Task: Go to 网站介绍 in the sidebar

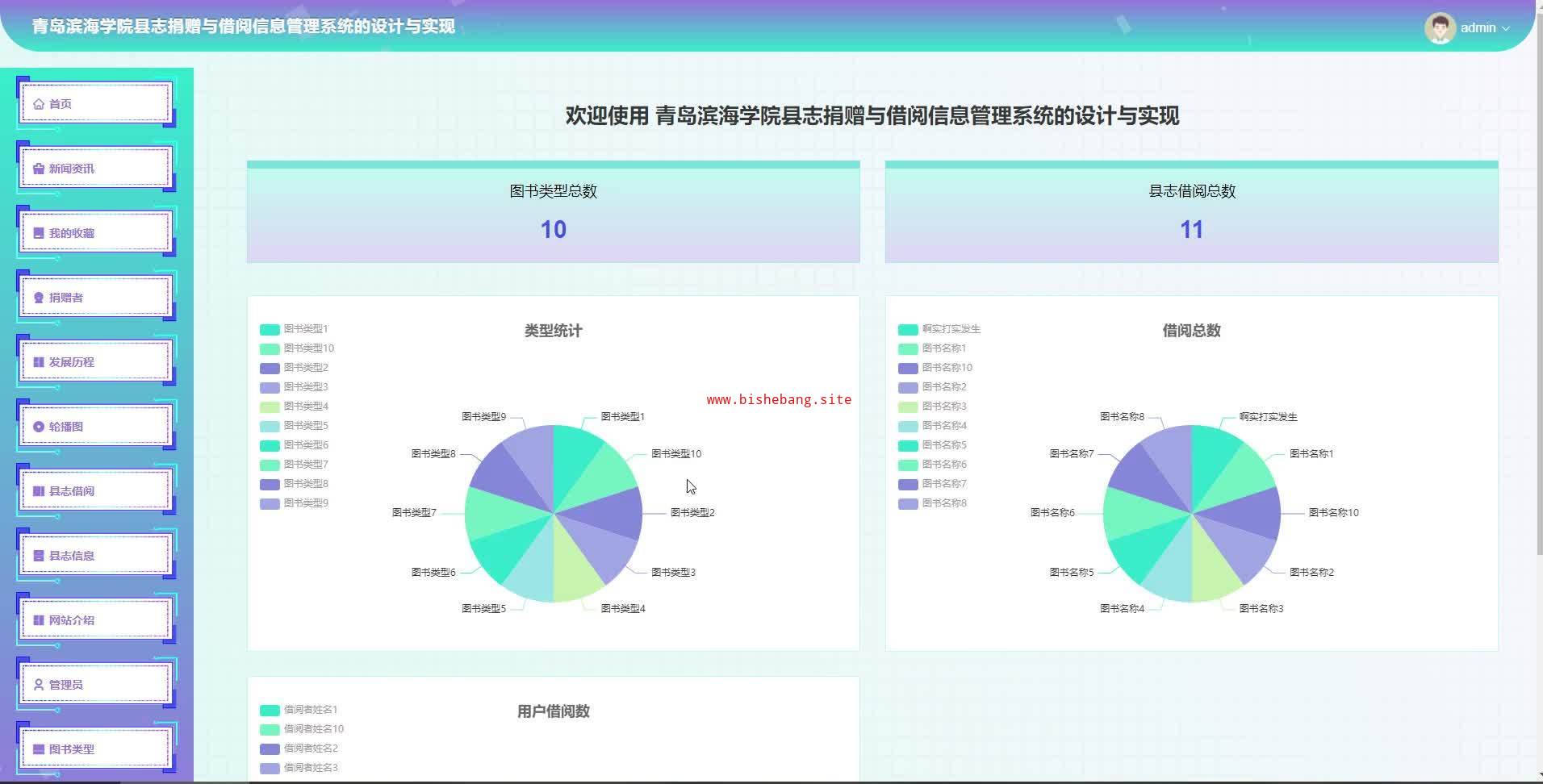Action: pyautogui.click(x=95, y=619)
